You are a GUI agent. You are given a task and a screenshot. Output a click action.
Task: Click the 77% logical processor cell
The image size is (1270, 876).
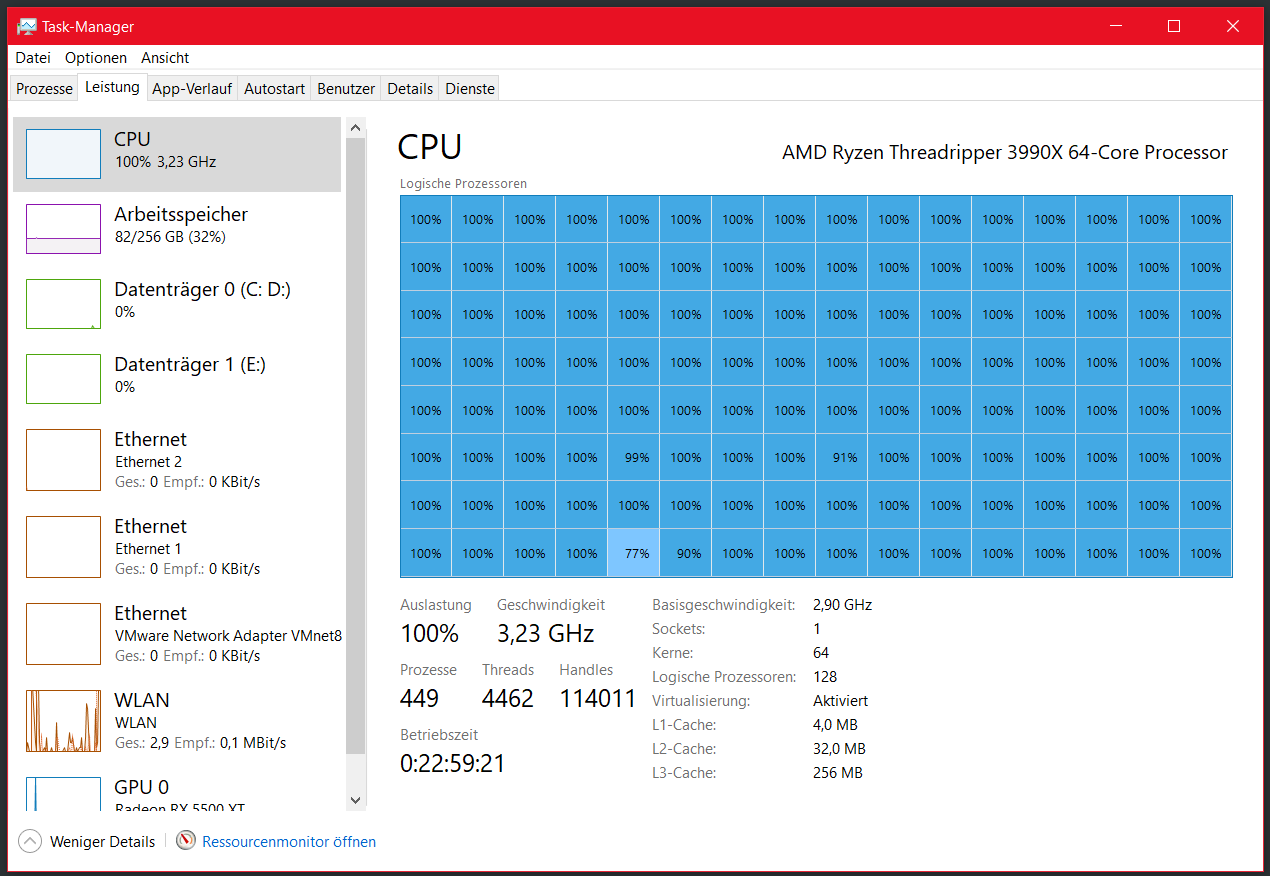(x=634, y=553)
